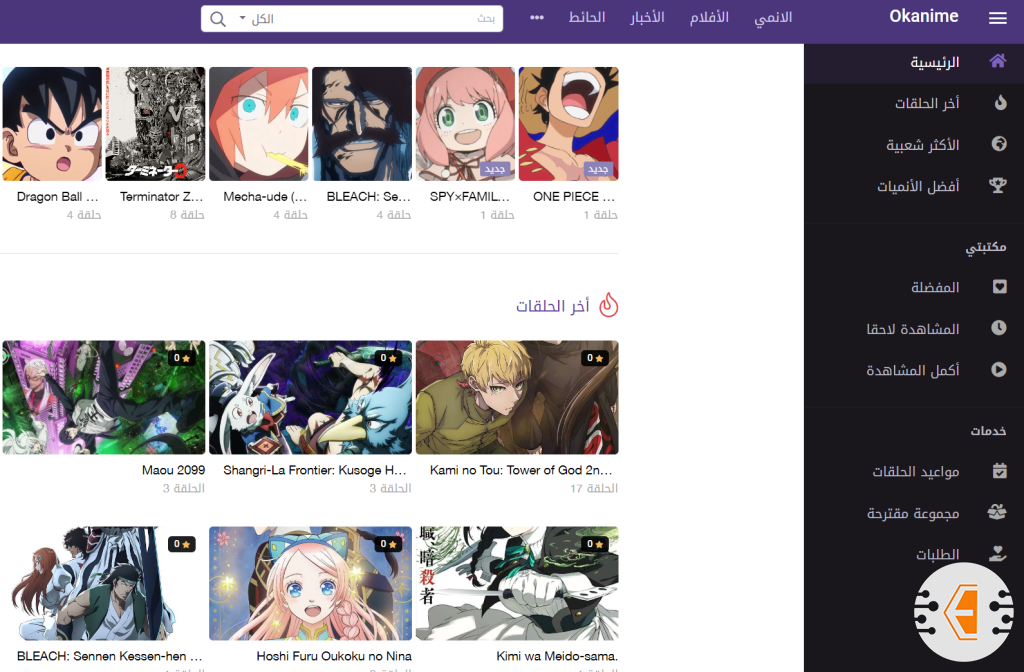Expand the three-dots more menu
Screen dimensions: 1024x672
click(537, 18)
